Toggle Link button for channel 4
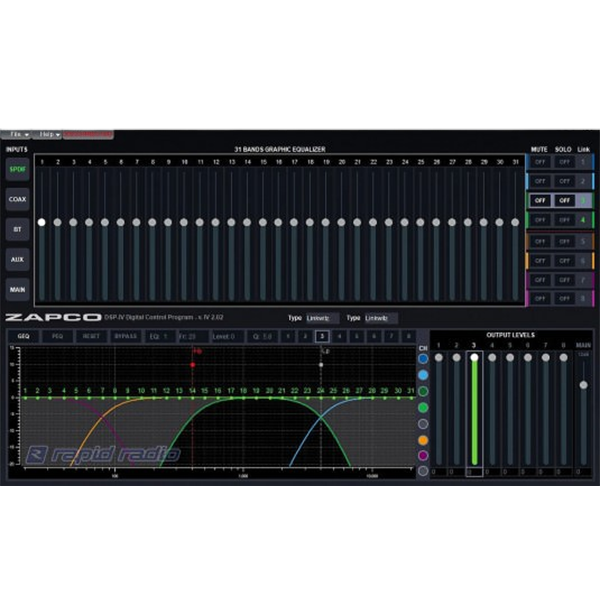Screen dimensions: 600x600 [x=583, y=220]
